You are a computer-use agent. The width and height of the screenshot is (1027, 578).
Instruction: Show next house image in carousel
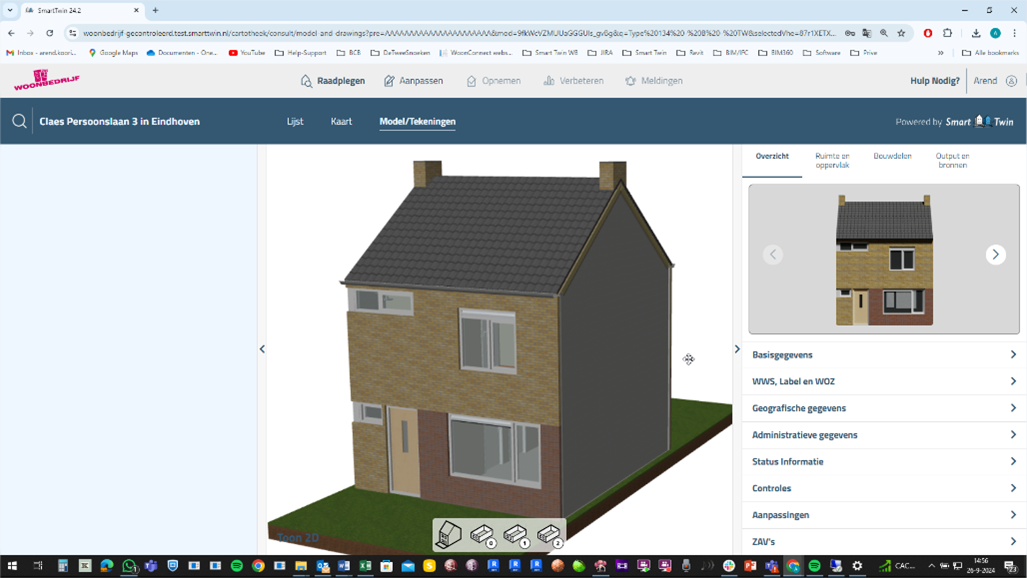click(995, 254)
